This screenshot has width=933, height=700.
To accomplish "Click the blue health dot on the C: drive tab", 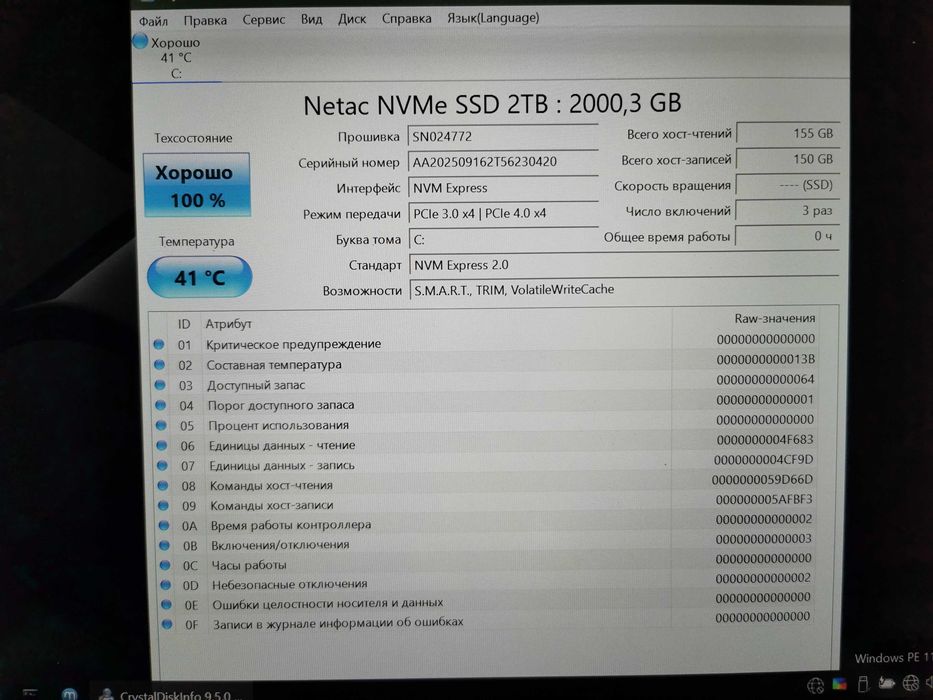I will pyautogui.click(x=140, y=41).
